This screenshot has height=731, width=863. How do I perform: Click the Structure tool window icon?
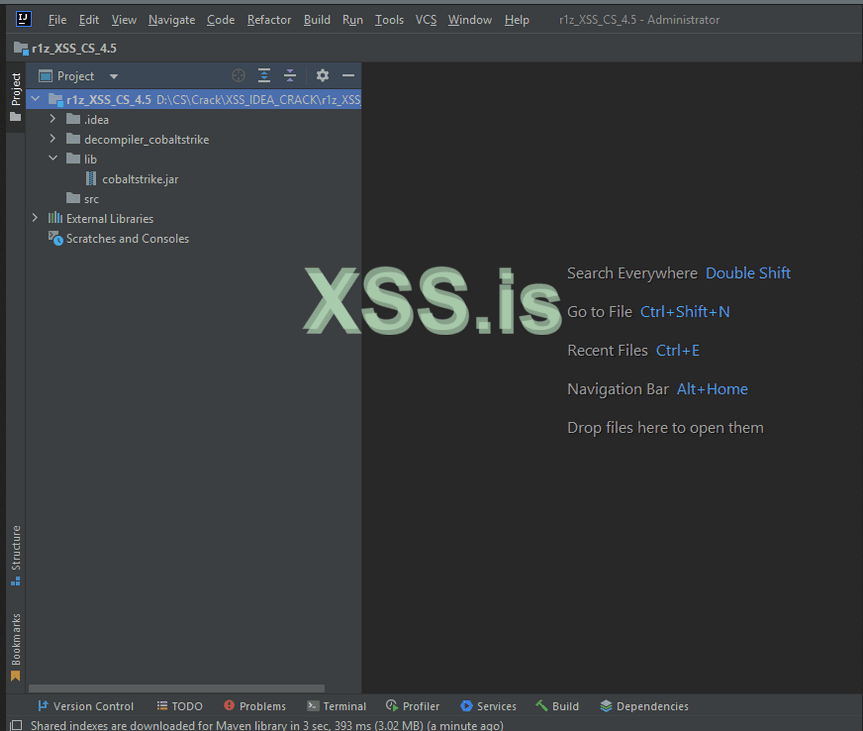[x=15, y=581]
